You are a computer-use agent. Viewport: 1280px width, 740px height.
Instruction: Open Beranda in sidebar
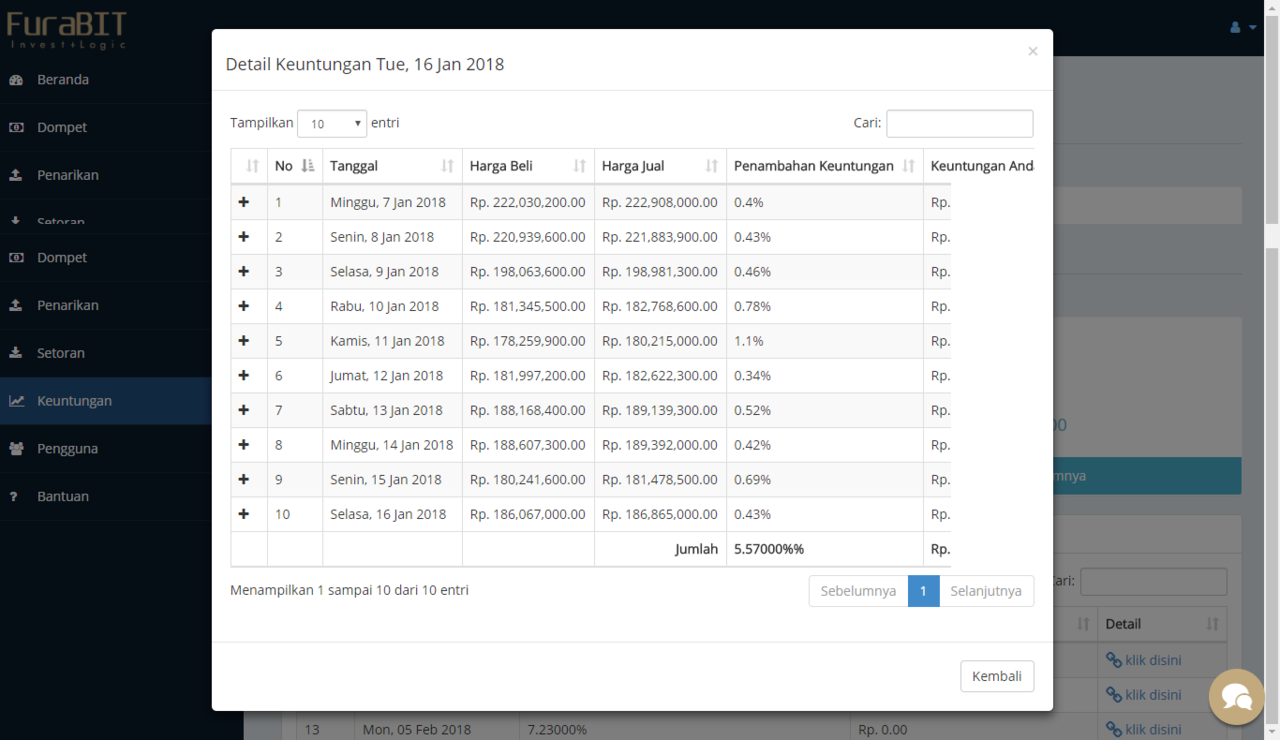(x=105, y=80)
